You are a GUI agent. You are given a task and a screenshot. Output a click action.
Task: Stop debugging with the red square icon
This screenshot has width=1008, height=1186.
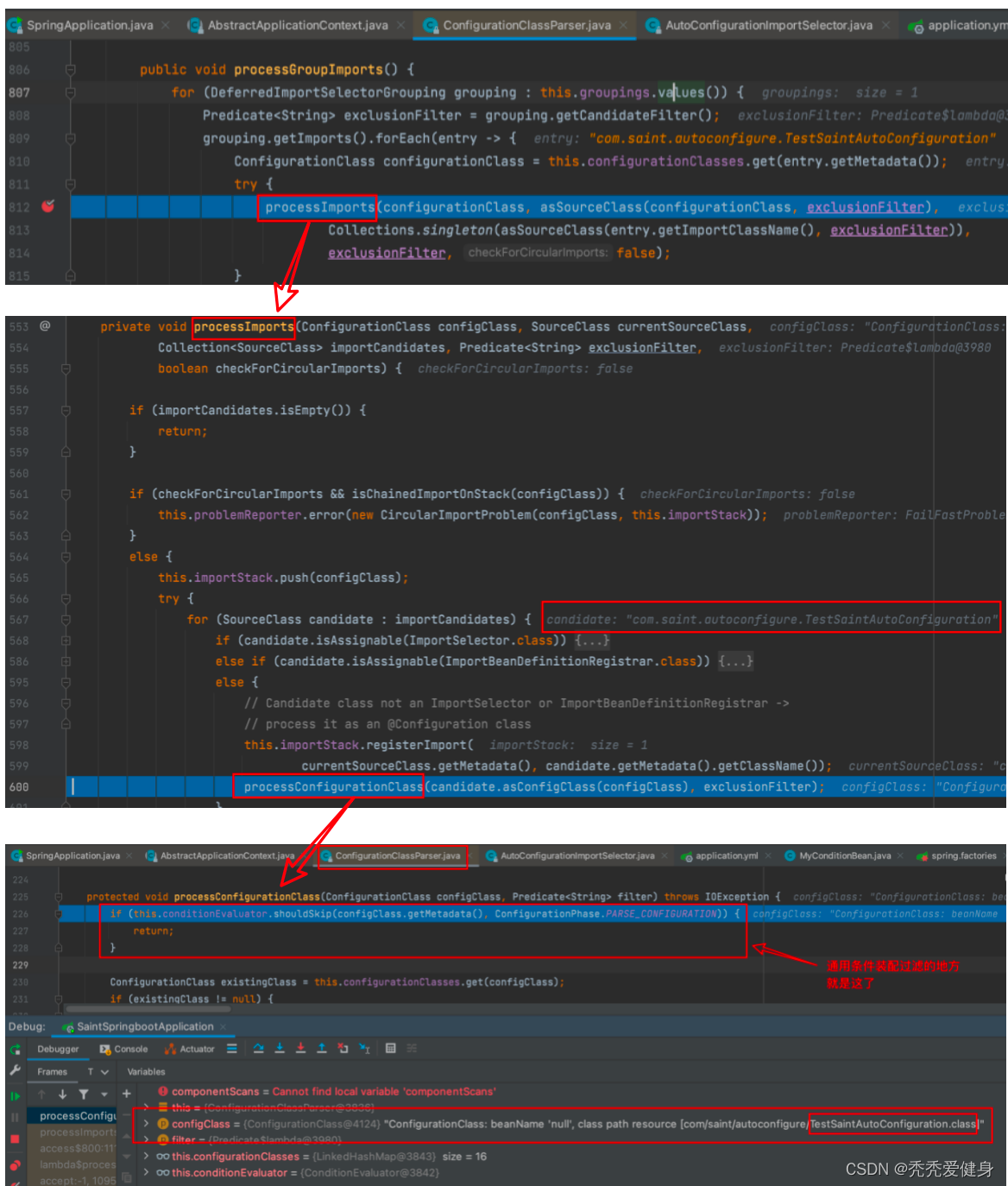tap(15, 1139)
